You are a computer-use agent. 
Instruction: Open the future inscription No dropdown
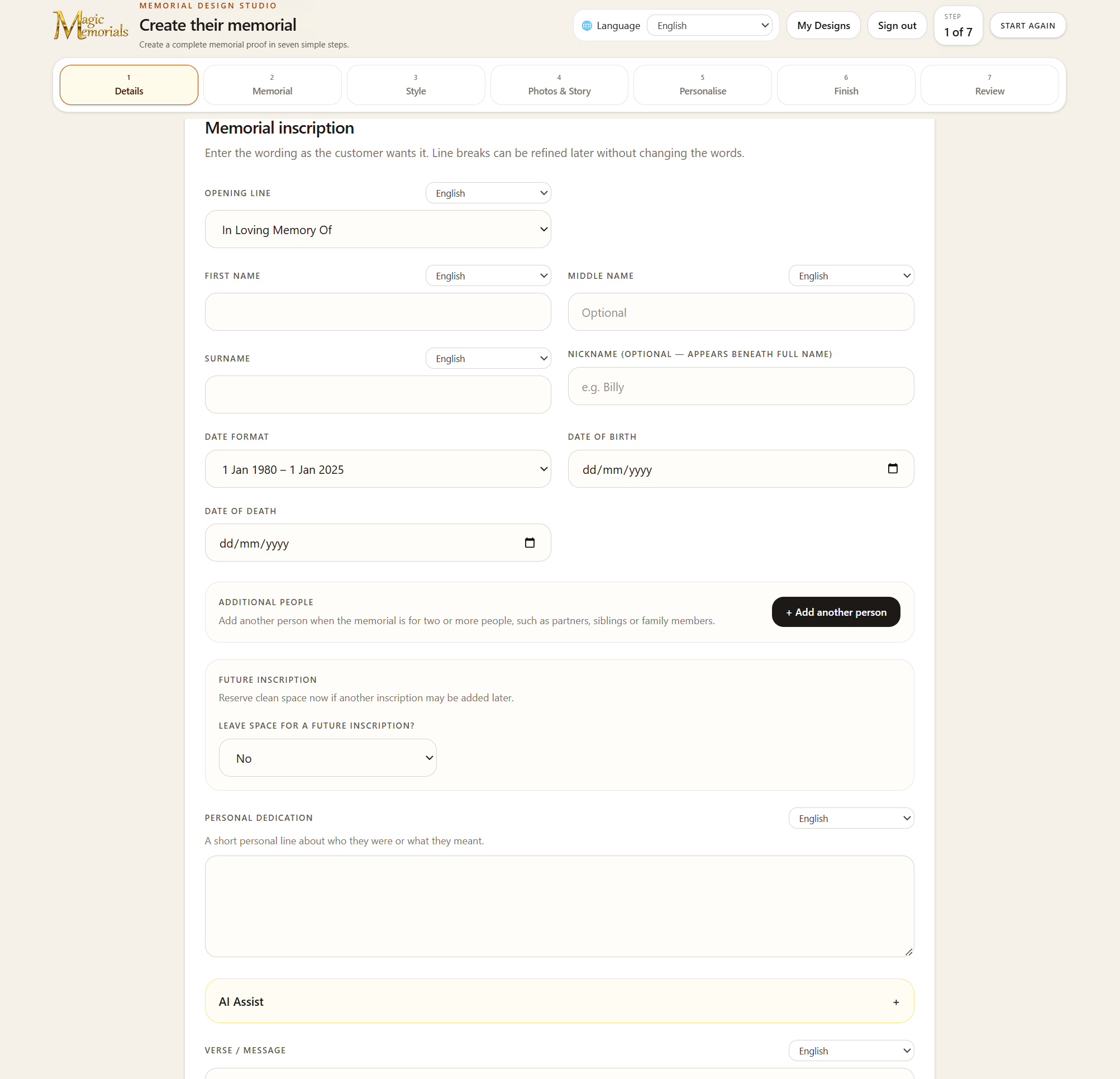[327, 758]
